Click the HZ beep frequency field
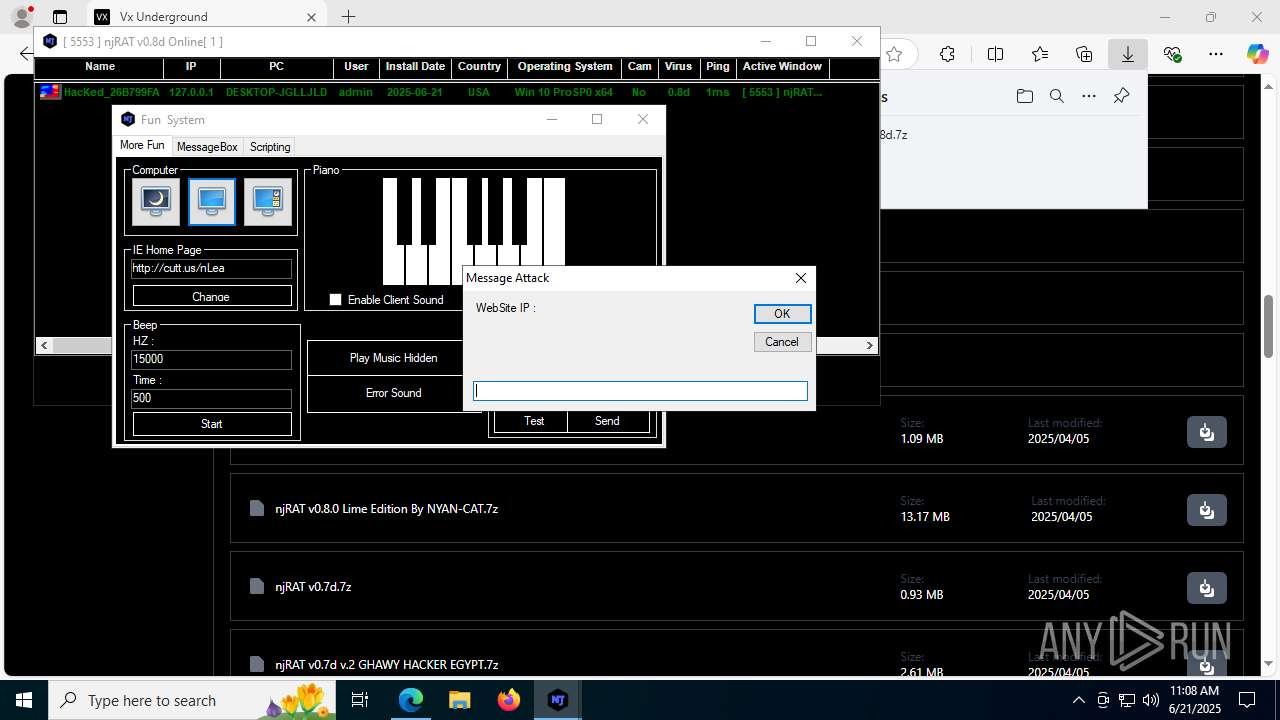This screenshot has height=720, width=1280. [211, 359]
